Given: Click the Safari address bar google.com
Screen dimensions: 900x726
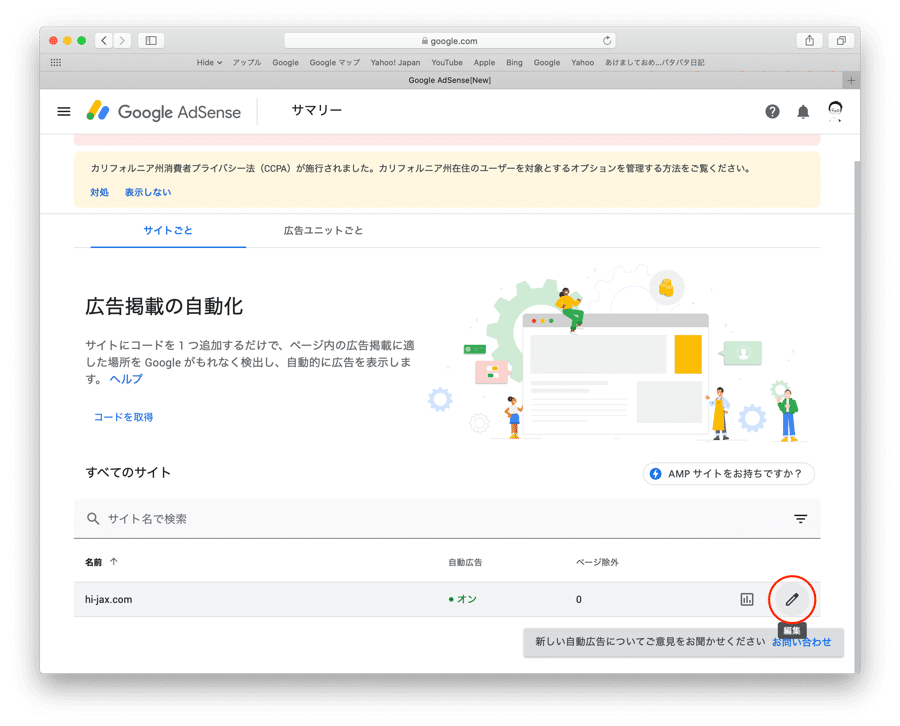Looking at the screenshot, I should point(449,41).
